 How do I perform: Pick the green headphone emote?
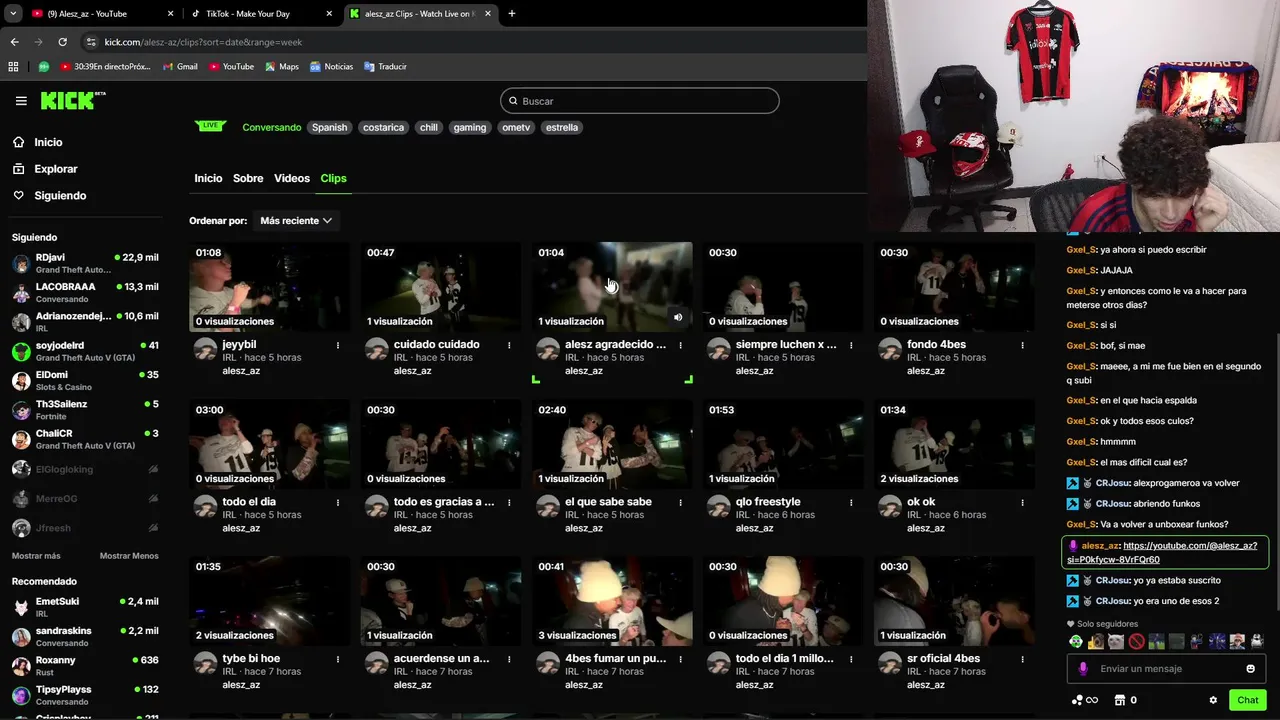pos(1075,642)
